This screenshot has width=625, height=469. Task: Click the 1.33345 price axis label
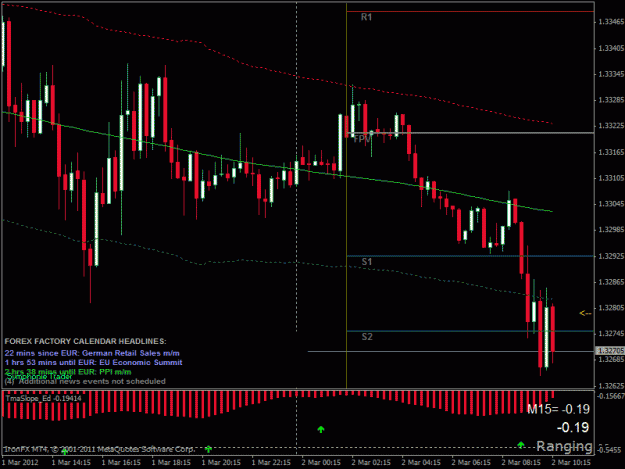(x=611, y=74)
